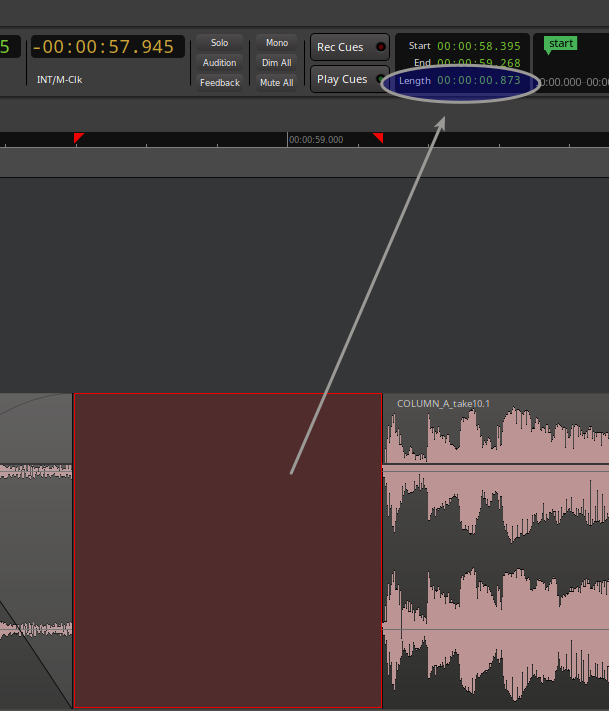Screen dimensions: 609x711
Task: Click the selection Start time field
Action: [478, 46]
